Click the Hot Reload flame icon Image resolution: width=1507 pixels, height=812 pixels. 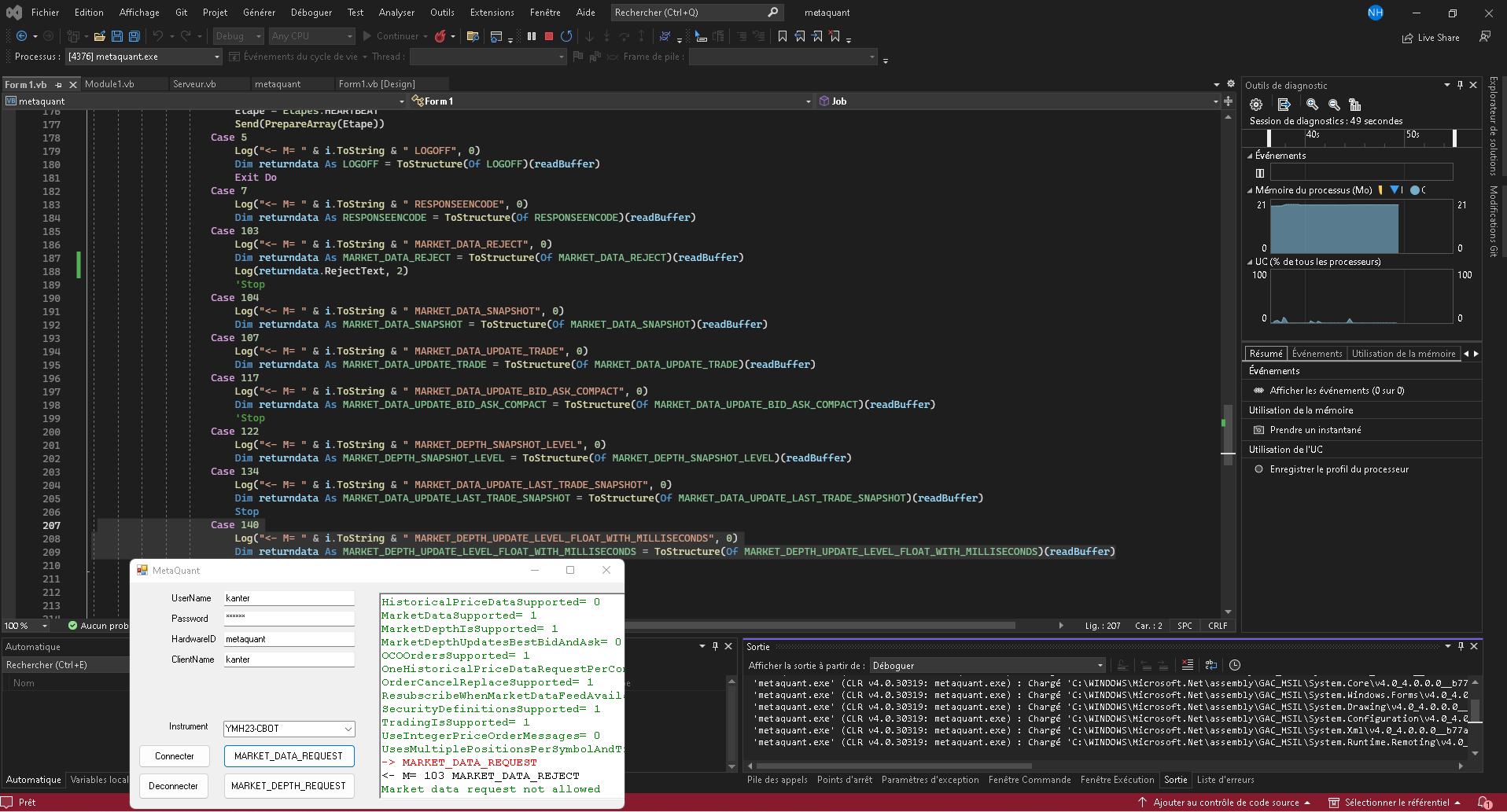[x=440, y=36]
